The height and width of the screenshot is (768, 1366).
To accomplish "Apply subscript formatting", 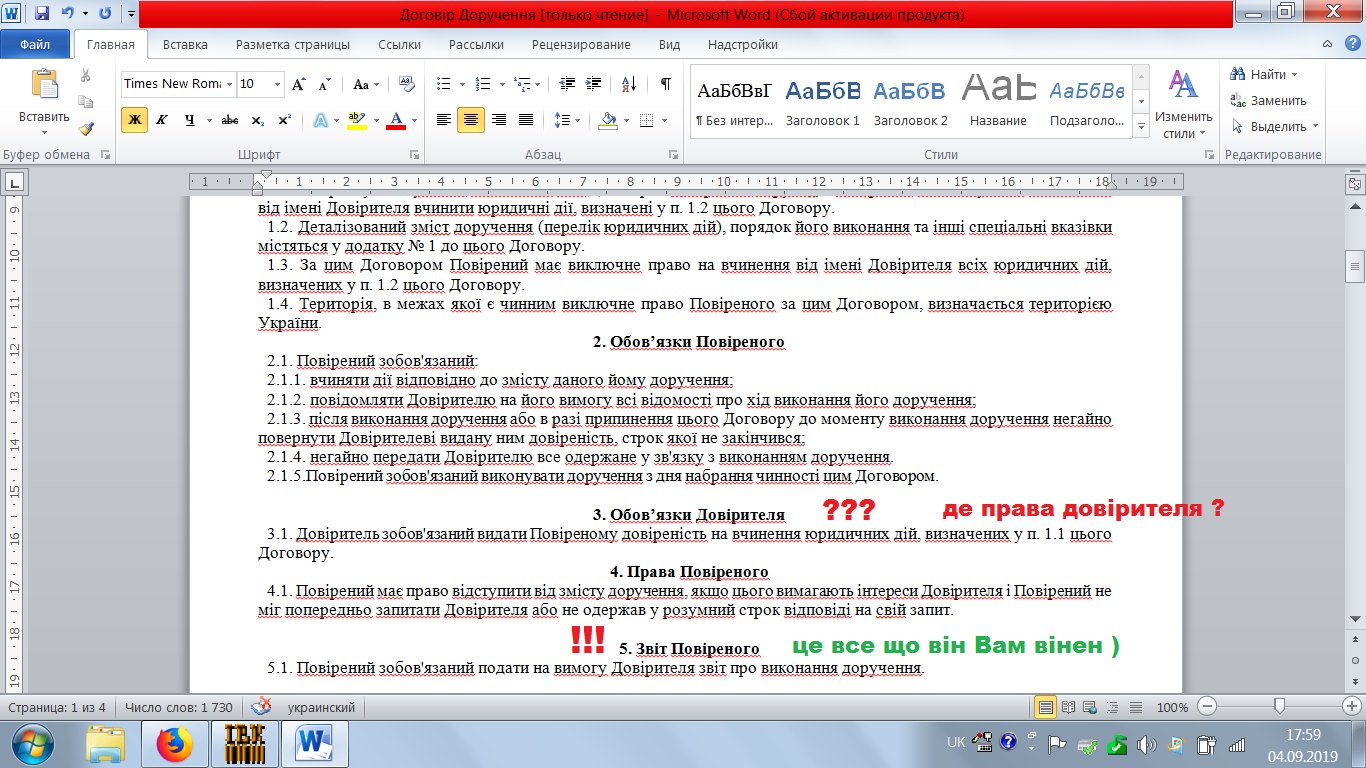I will [x=258, y=120].
